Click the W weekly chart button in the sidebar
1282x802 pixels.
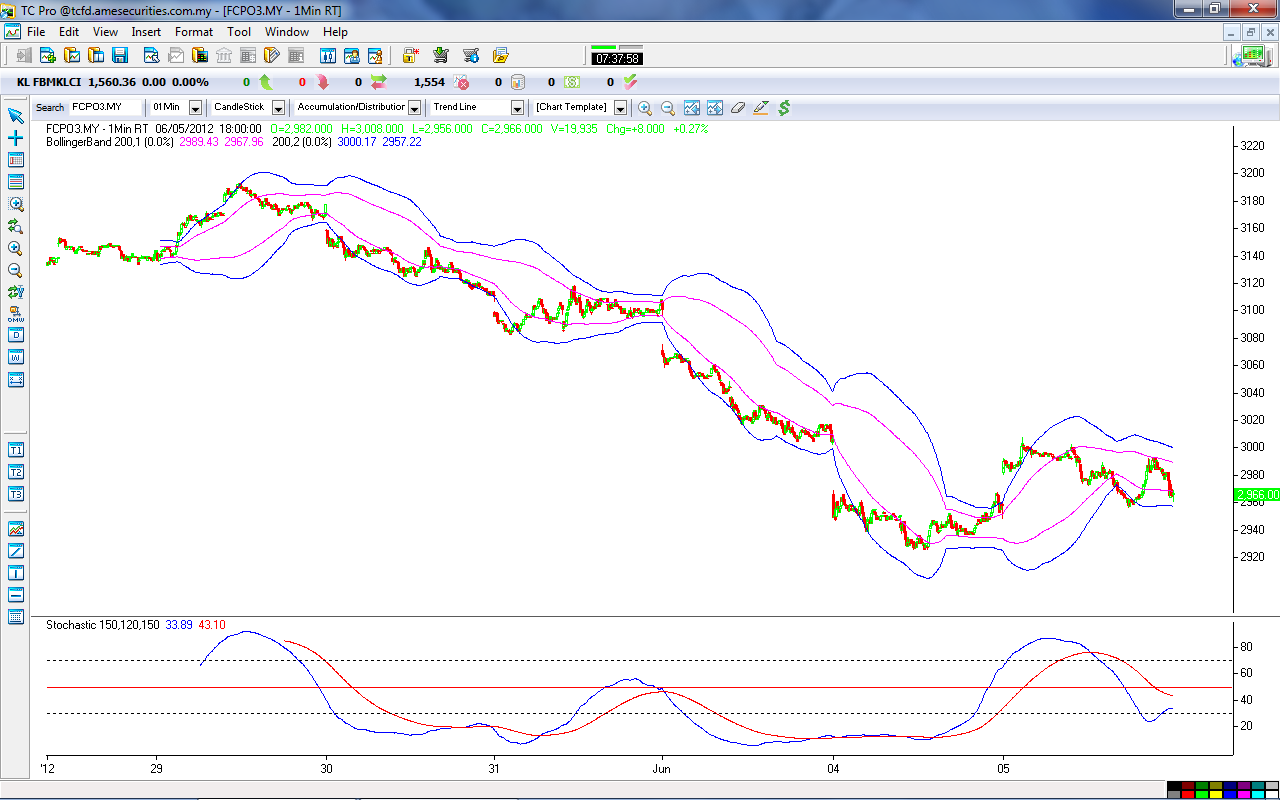pos(15,356)
